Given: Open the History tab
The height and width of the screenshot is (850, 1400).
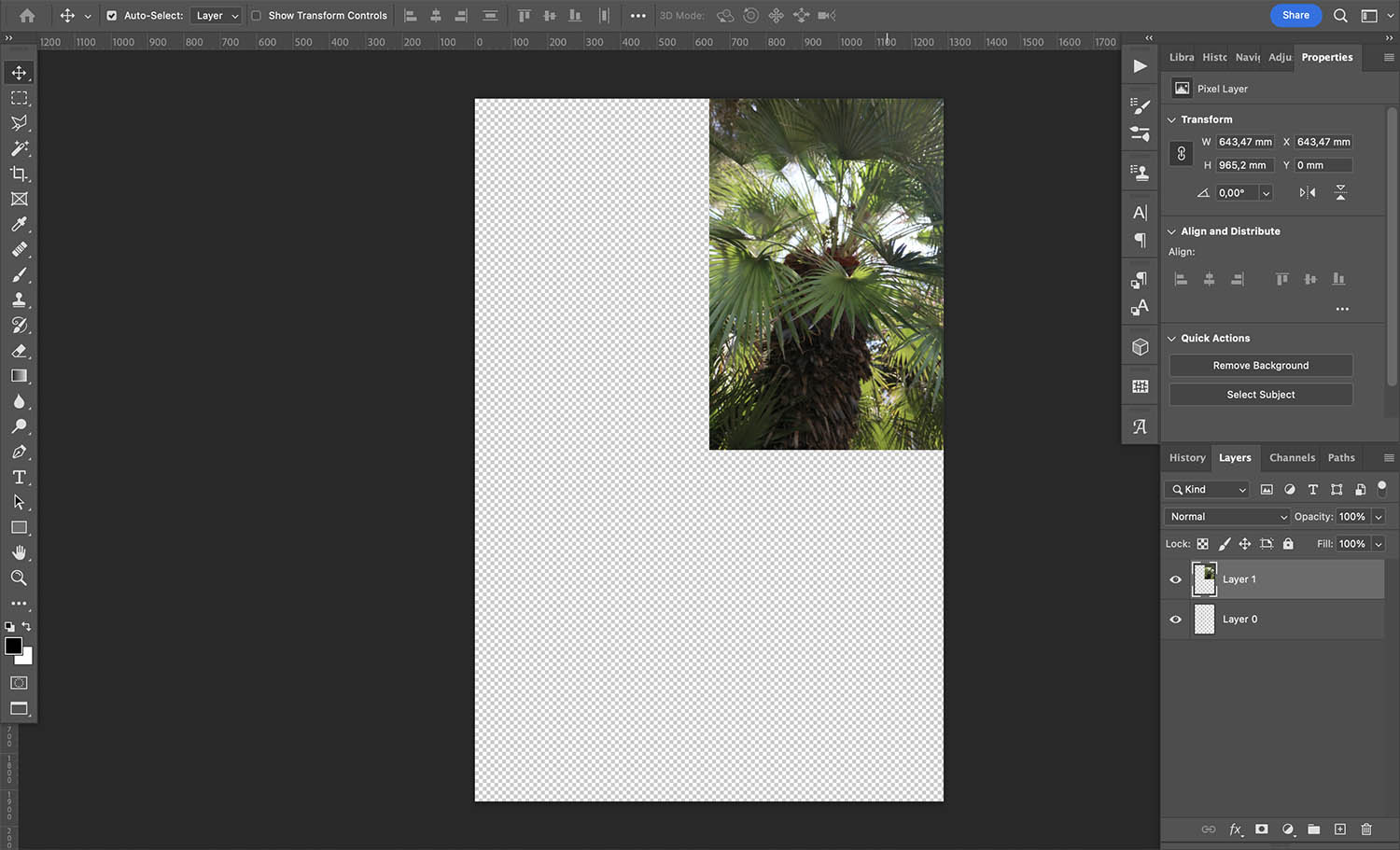Looking at the screenshot, I should tap(1186, 457).
